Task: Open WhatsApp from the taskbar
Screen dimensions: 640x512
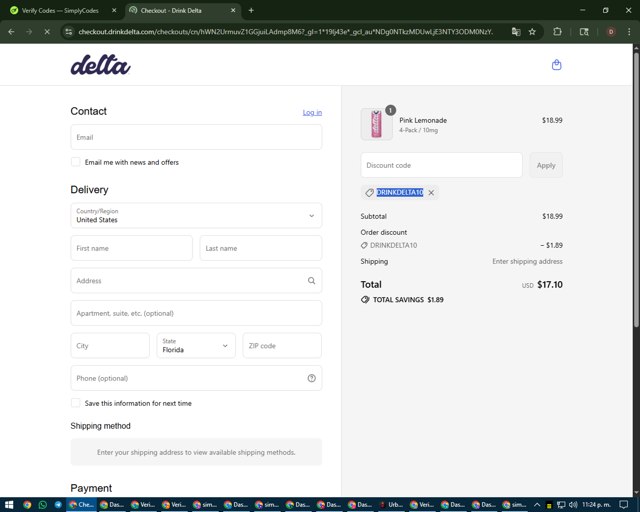Action: coord(42,505)
